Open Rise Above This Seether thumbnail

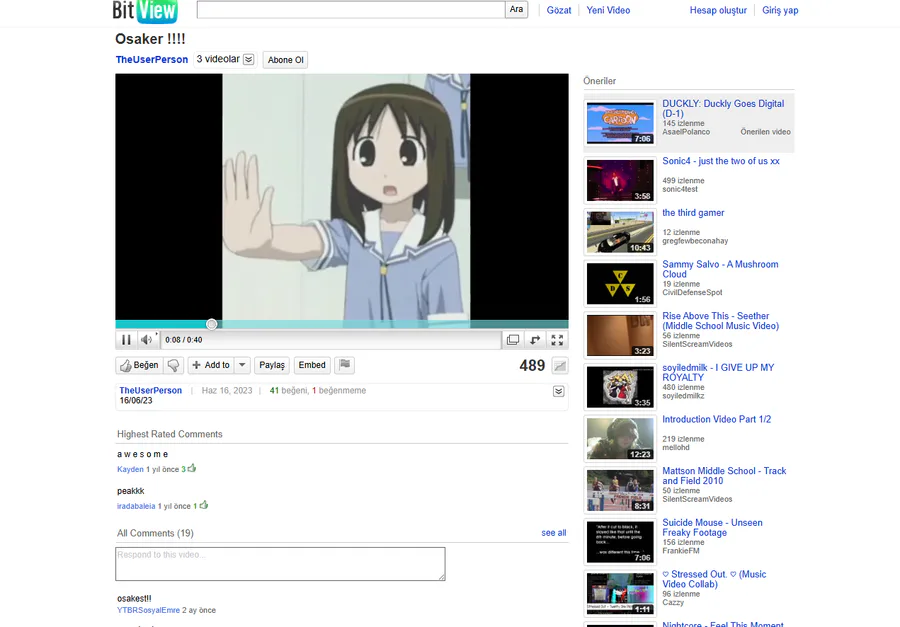tap(620, 335)
